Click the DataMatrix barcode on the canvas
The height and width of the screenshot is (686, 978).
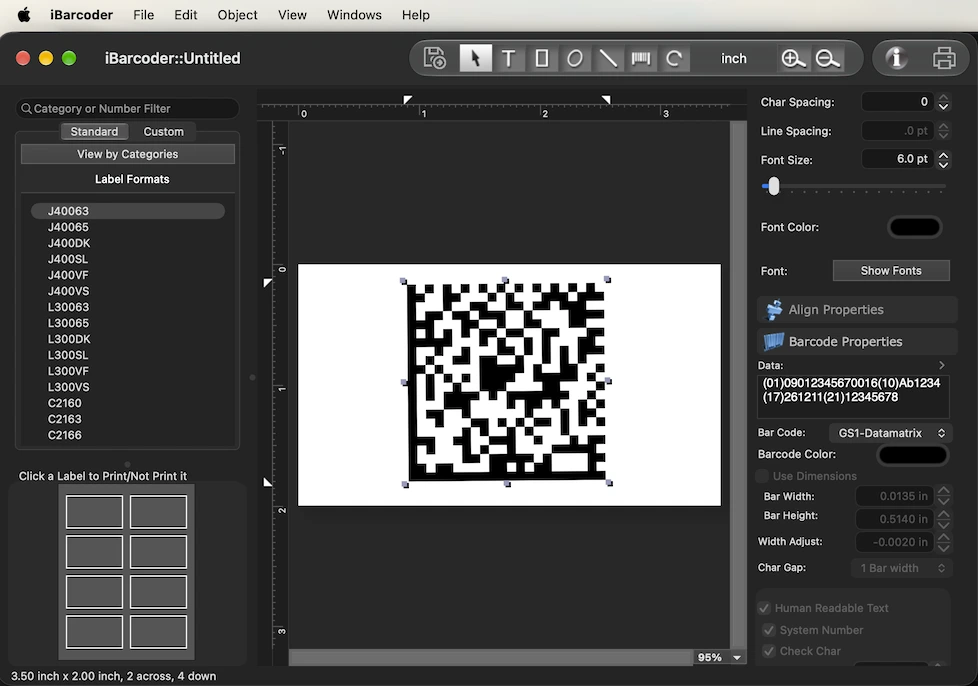coord(506,382)
